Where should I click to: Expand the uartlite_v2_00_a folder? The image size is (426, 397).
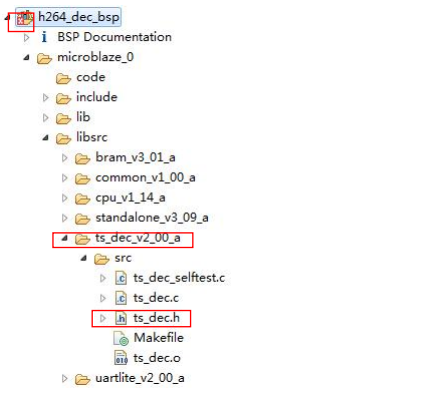[65, 378]
